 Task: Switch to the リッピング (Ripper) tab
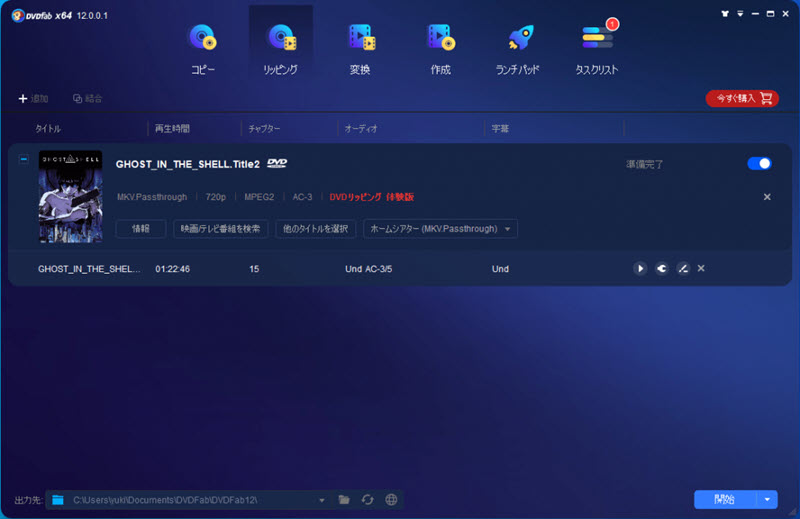[x=280, y=48]
